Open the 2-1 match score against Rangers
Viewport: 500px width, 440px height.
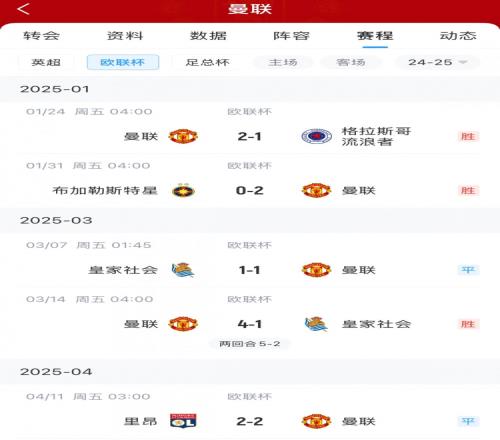point(250,136)
